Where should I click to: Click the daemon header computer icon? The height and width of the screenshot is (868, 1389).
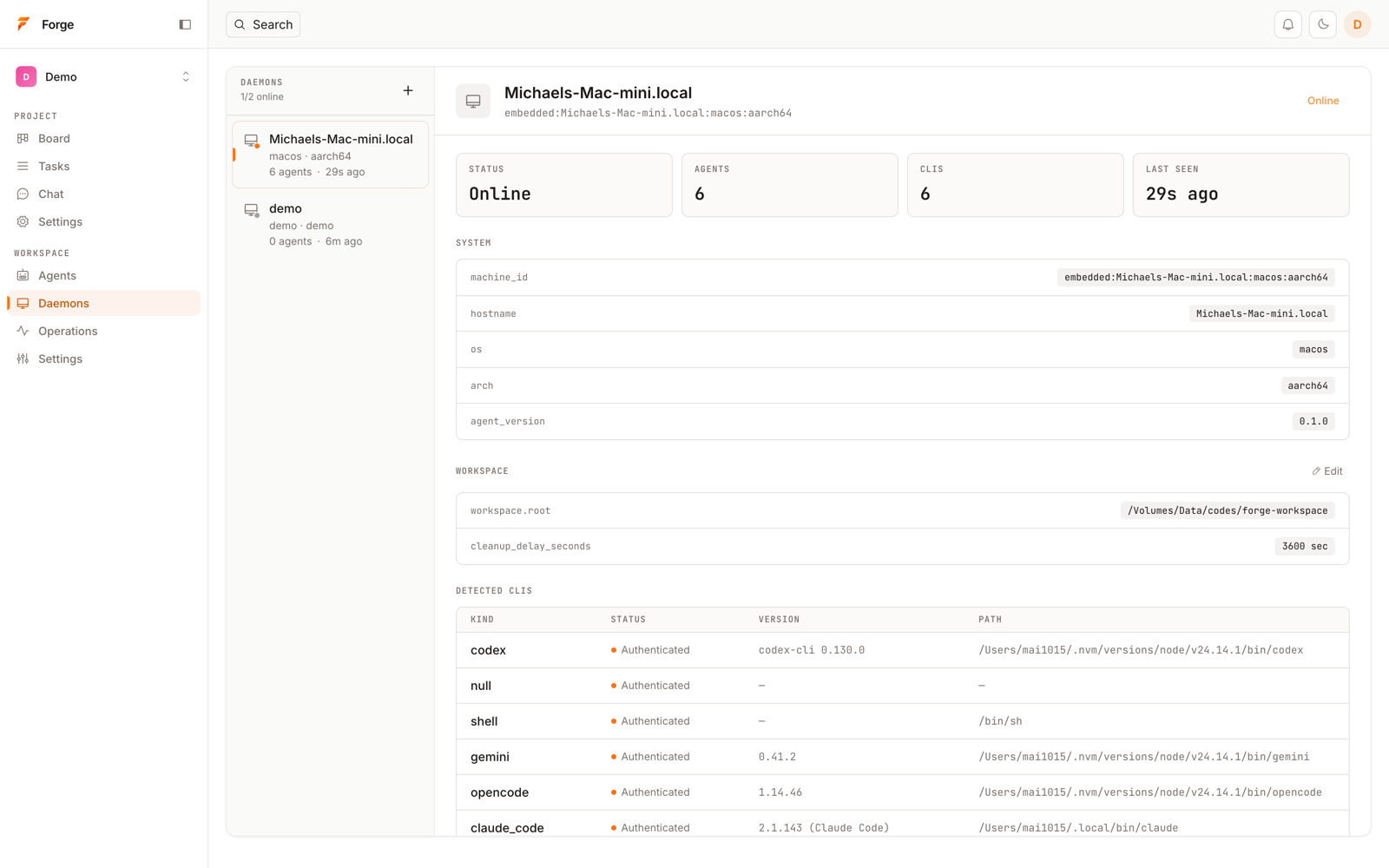tap(473, 101)
